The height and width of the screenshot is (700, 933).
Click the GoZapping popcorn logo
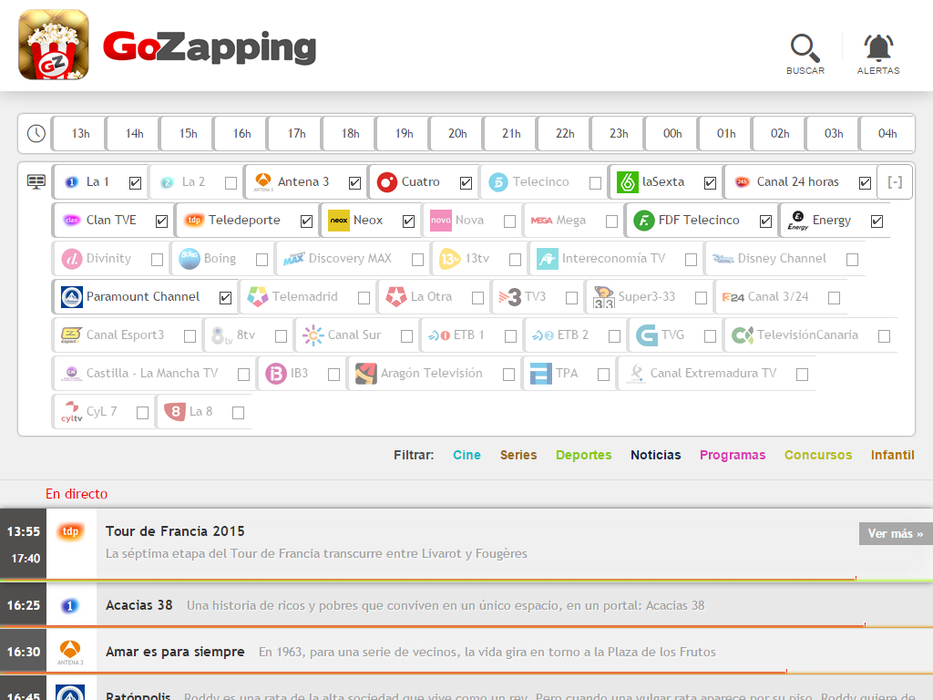[x=54, y=45]
